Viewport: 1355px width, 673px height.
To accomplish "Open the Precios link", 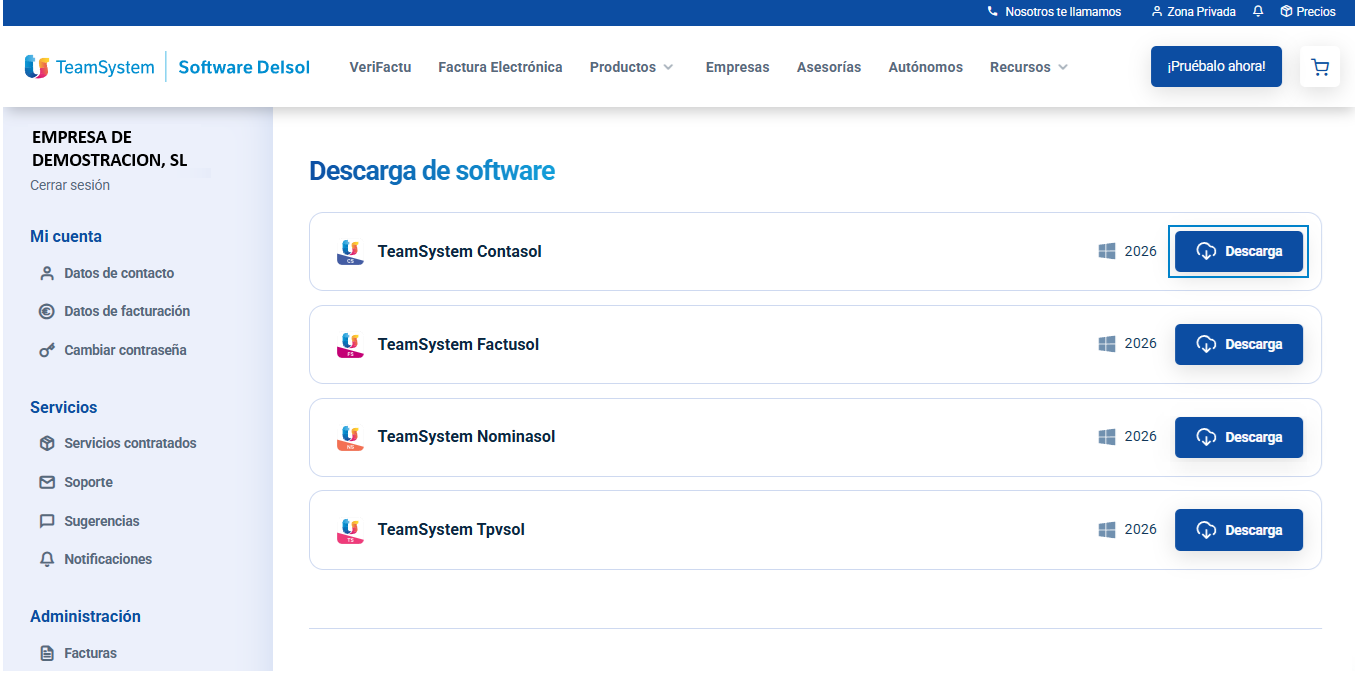I will coord(1316,12).
